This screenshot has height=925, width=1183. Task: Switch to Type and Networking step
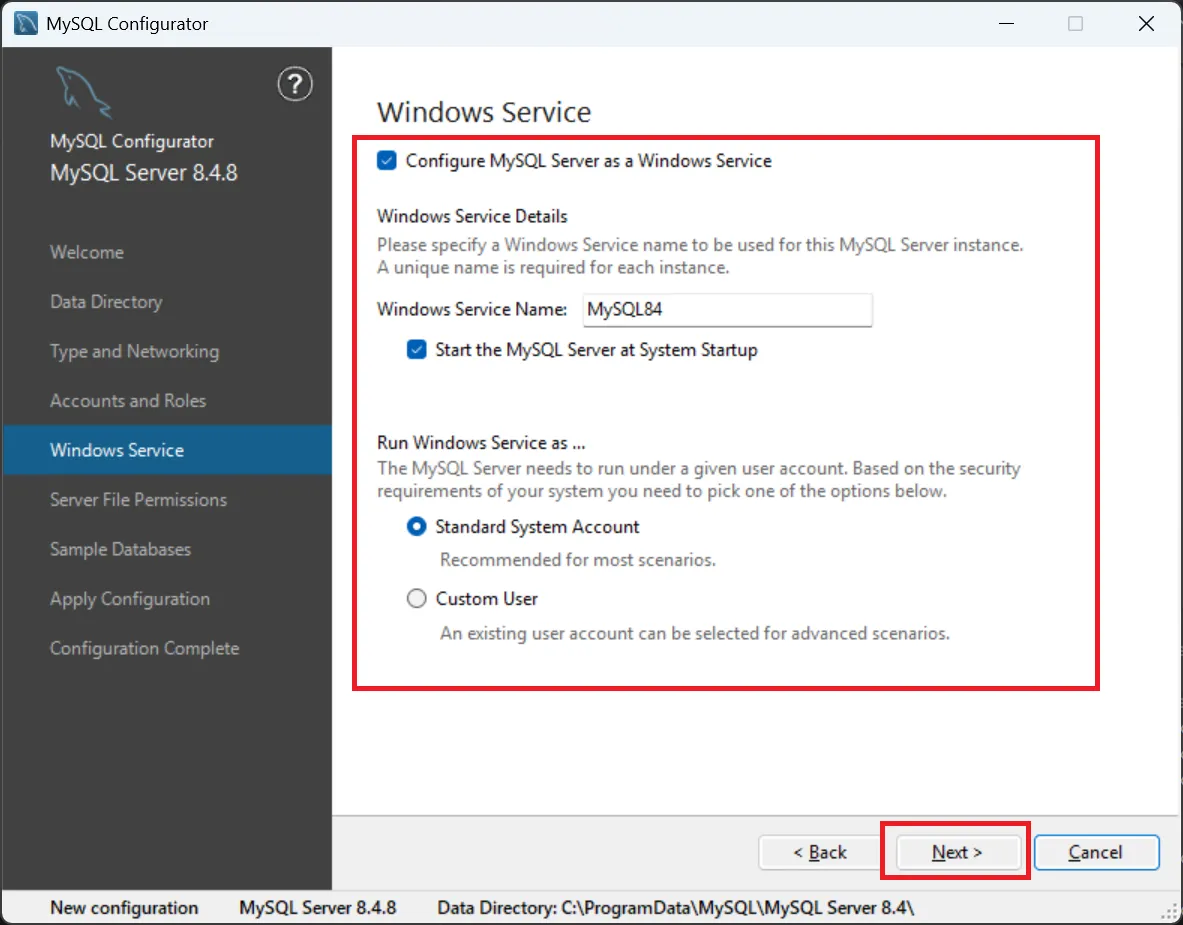click(134, 351)
